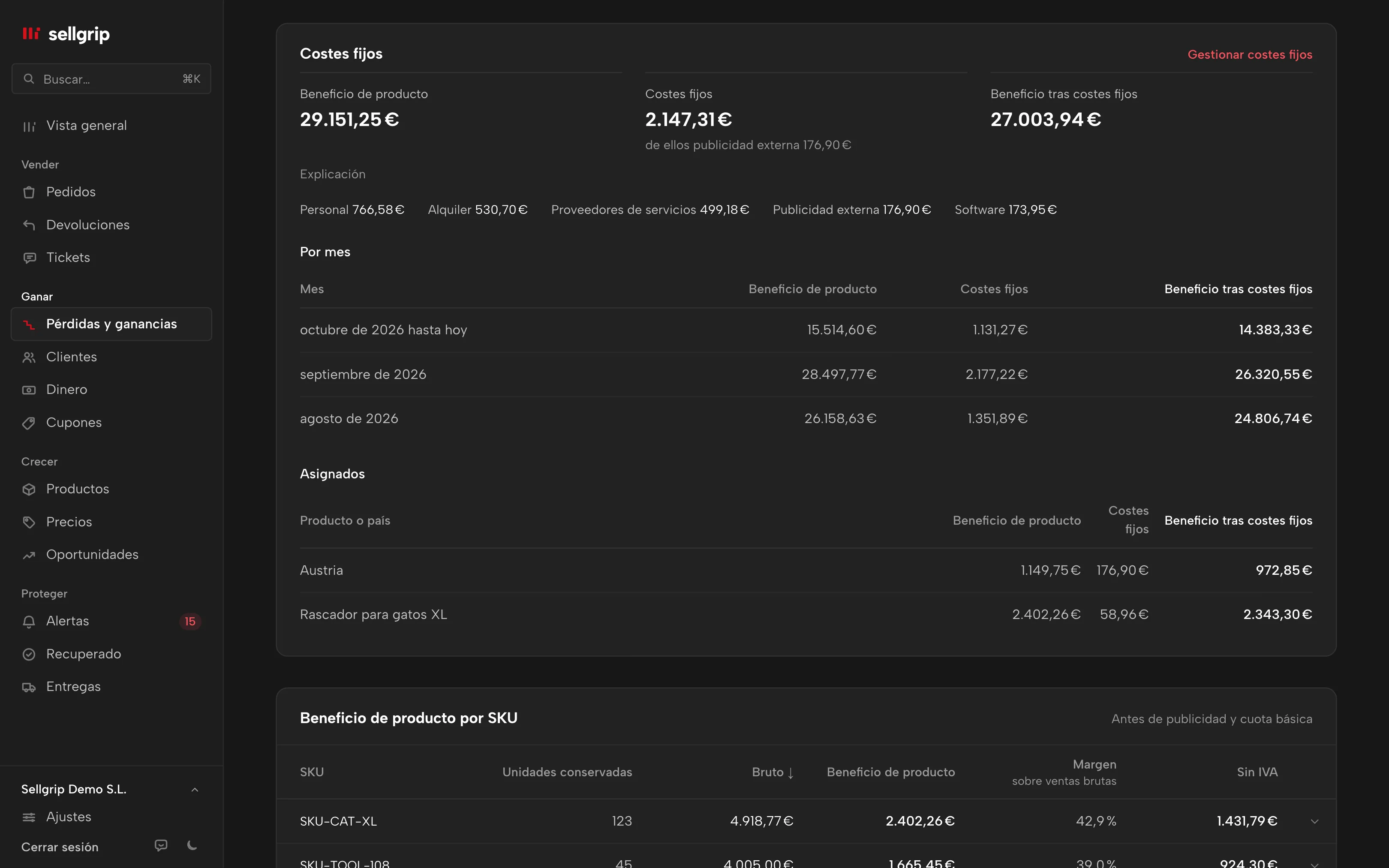Sort table by Bruto column
Viewport: 1389px width, 868px height.
(773, 772)
